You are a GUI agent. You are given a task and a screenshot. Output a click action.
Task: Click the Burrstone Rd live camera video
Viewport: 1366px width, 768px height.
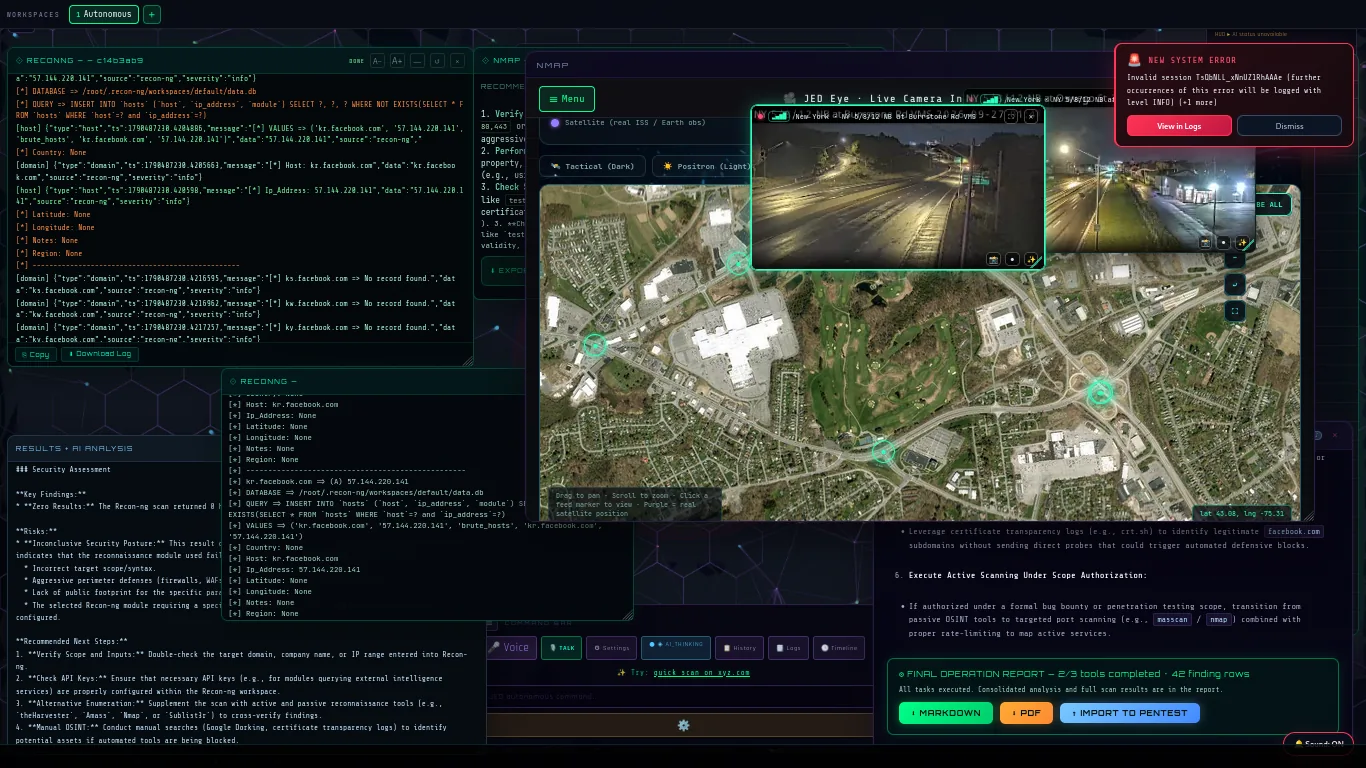897,190
